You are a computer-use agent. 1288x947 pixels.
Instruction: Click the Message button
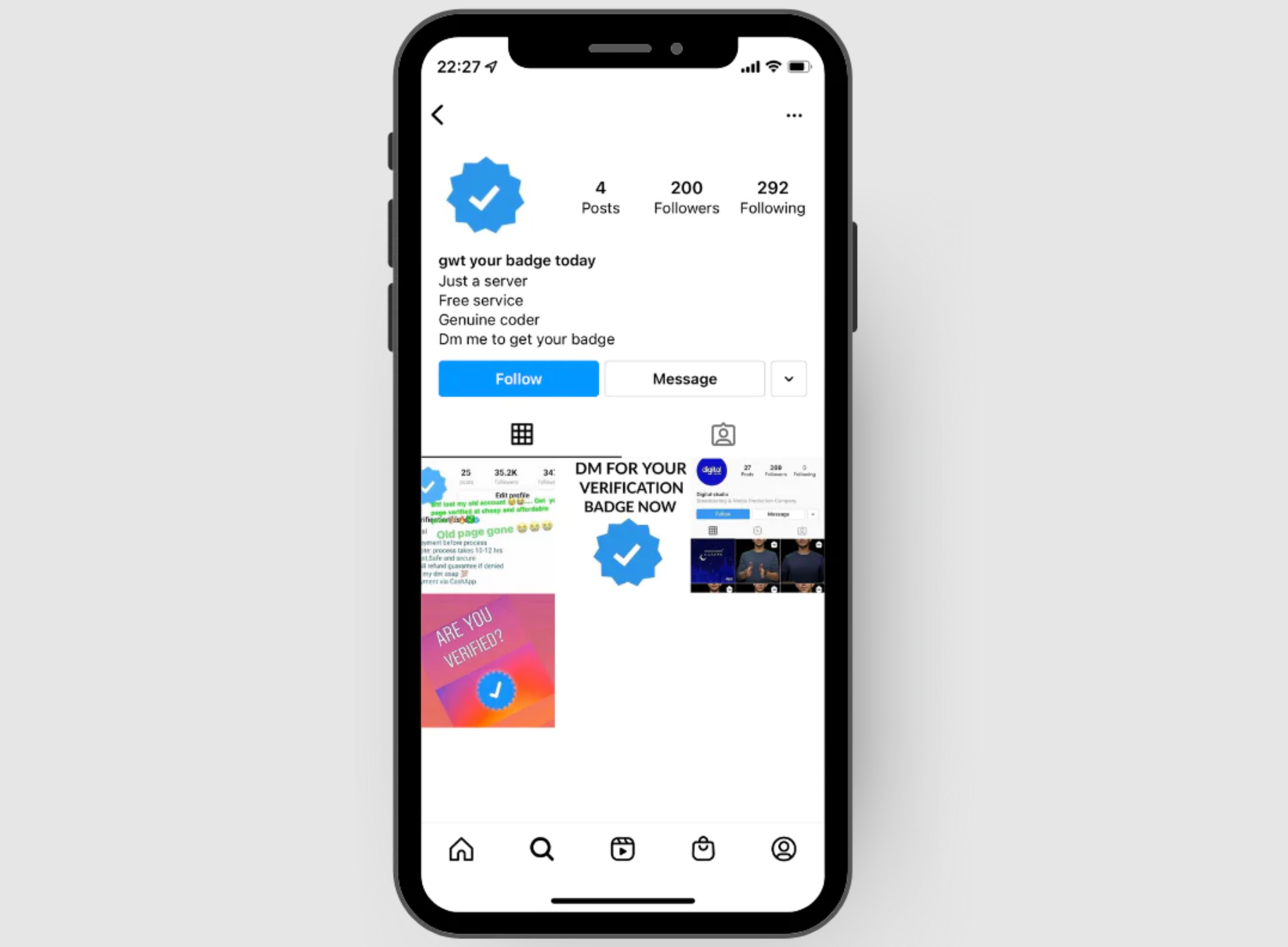[685, 378]
